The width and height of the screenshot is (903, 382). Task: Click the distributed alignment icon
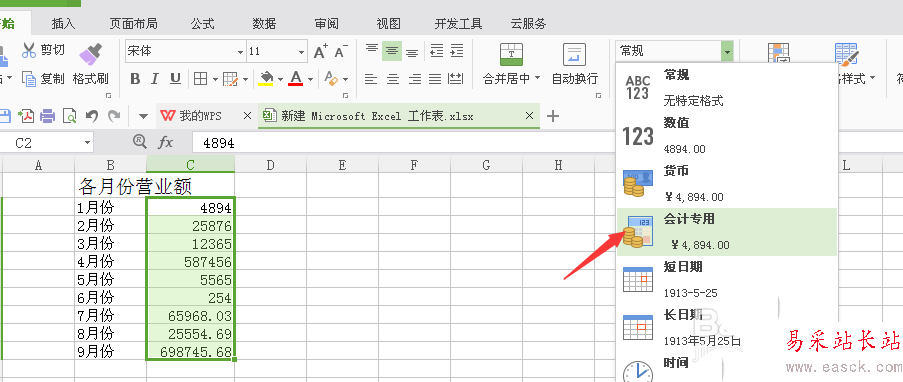pos(456,79)
